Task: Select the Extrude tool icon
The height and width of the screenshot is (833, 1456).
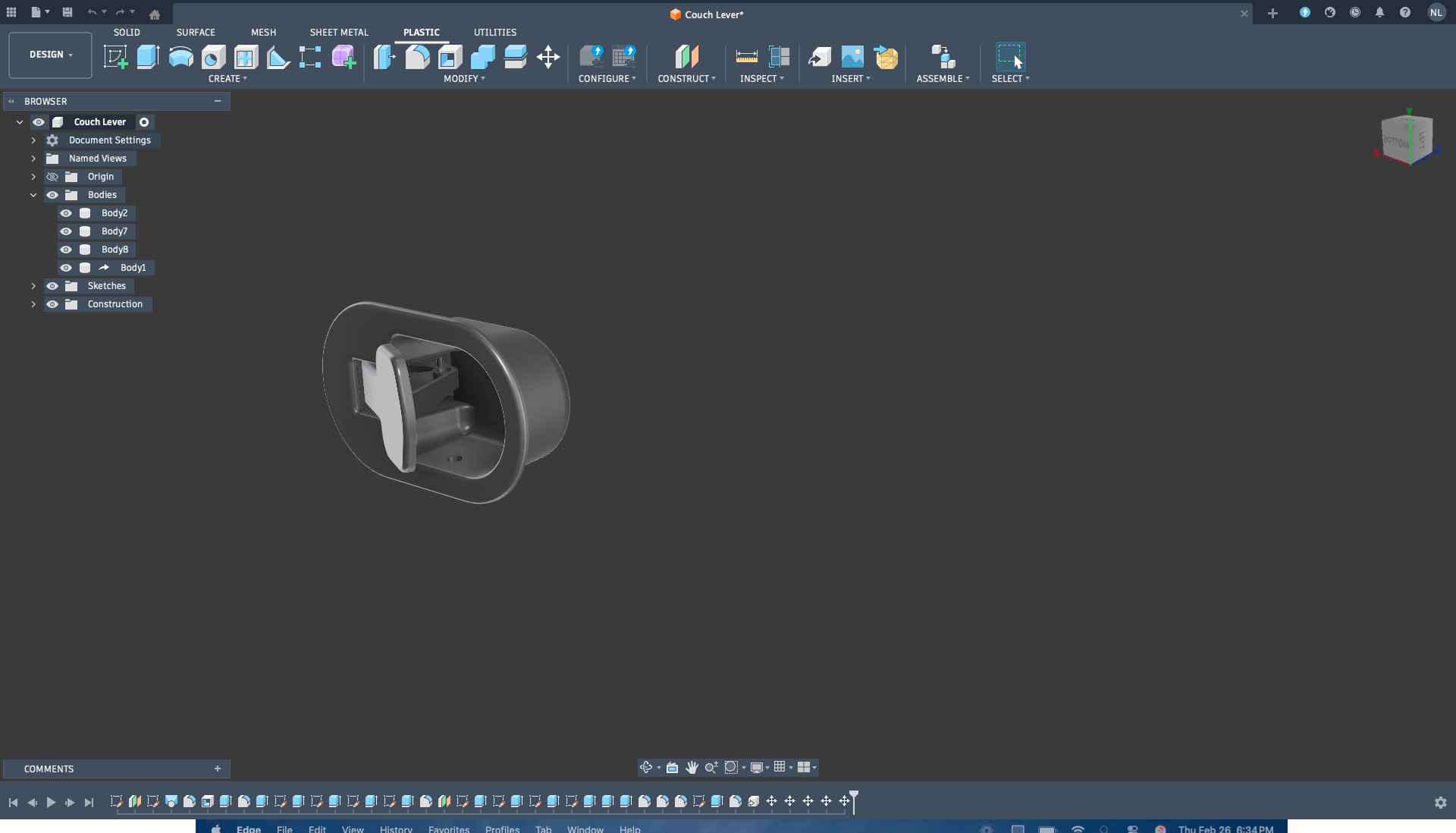Action: (x=148, y=57)
